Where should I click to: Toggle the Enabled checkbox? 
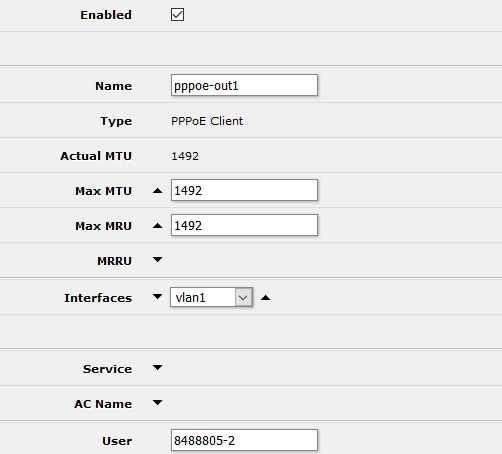click(x=177, y=15)
